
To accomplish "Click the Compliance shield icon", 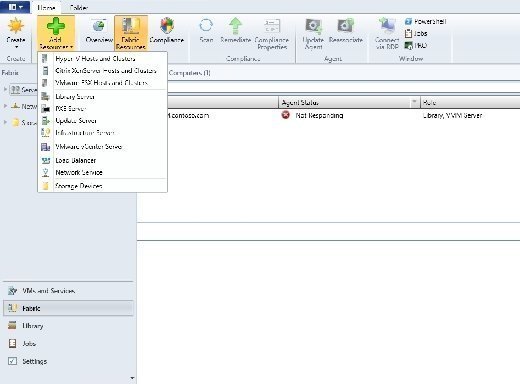I will tap(167, 25).
